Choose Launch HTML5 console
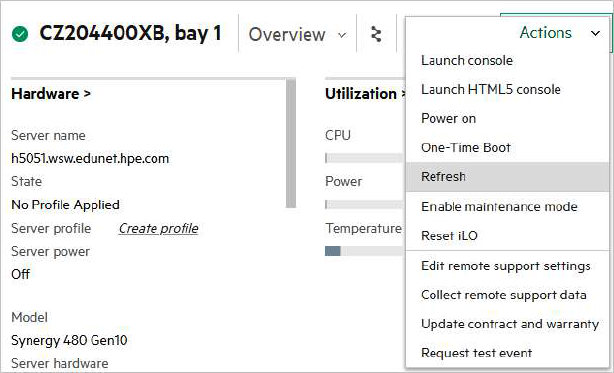Screen dimensions: 614x373 (x=491, y=90)
